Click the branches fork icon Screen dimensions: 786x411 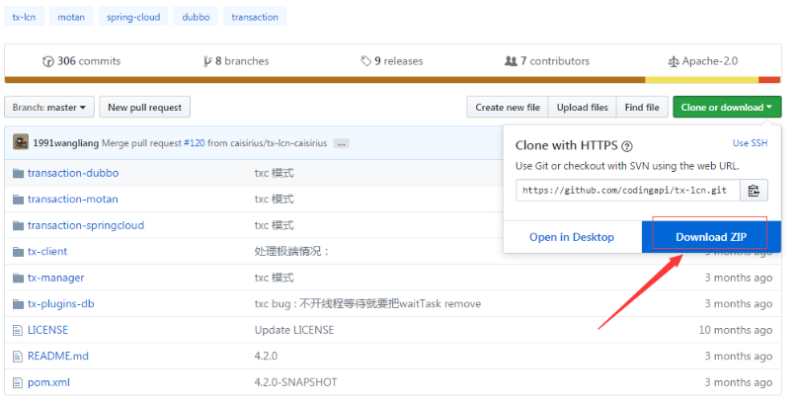tap(207, 62)
